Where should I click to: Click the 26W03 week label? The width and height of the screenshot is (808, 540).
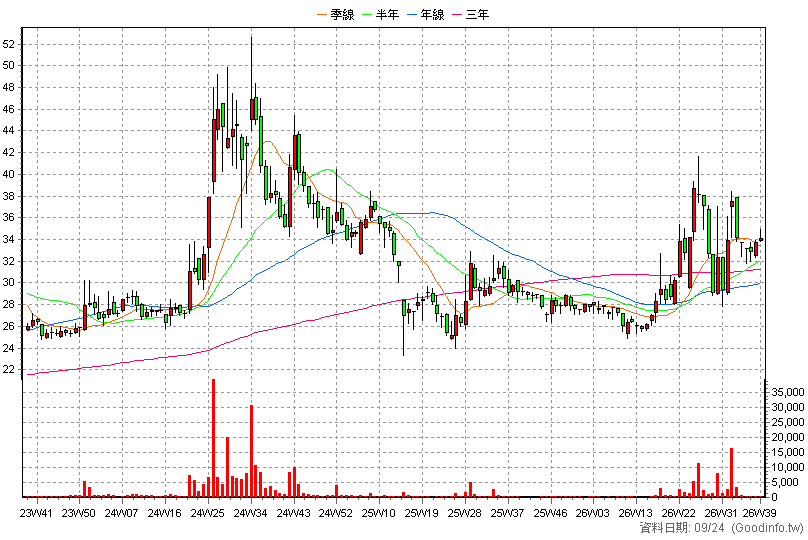click(593, 513)
